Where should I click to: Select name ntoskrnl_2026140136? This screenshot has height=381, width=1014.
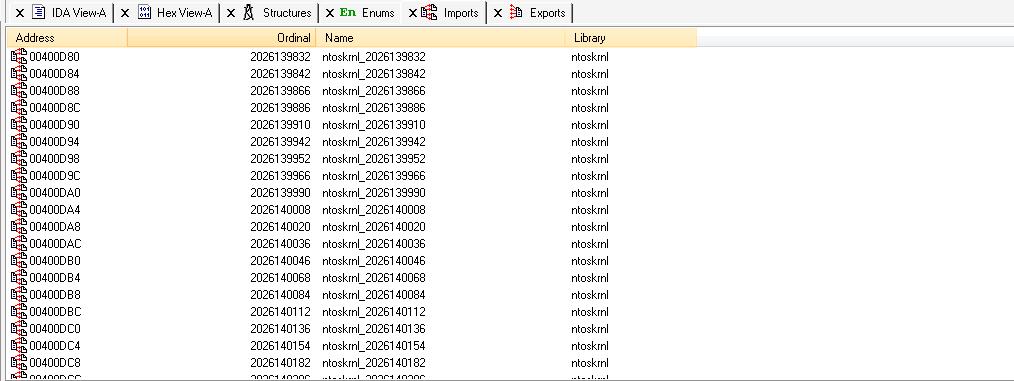click(x=374, y=329)
